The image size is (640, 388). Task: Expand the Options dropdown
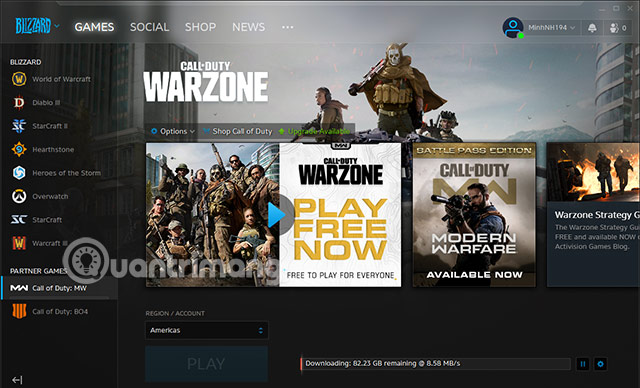click(173, 131)
